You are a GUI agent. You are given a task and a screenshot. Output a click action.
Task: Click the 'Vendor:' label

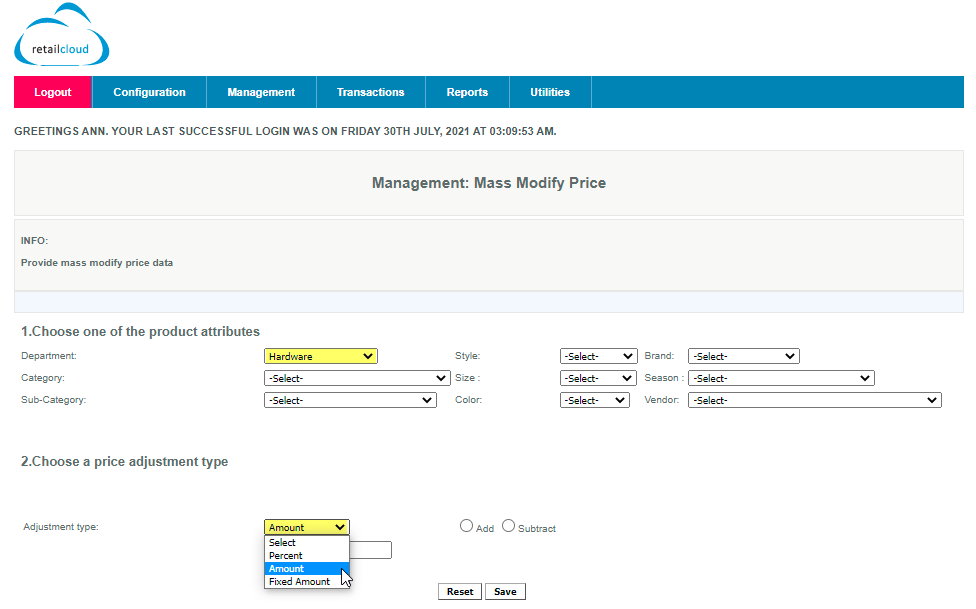pyautogui.click(x=662, y=400)
